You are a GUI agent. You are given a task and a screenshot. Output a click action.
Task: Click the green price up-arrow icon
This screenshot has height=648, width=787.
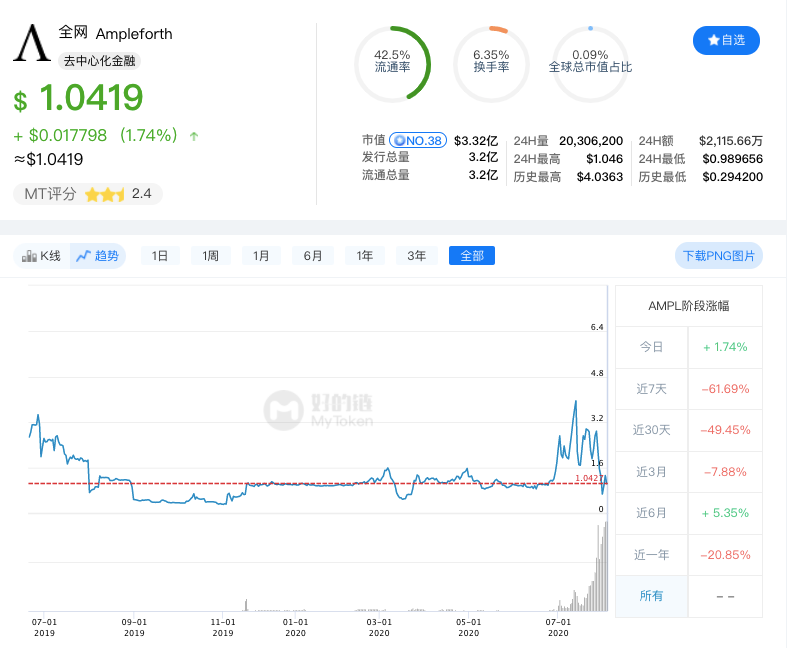click(194, 136)
